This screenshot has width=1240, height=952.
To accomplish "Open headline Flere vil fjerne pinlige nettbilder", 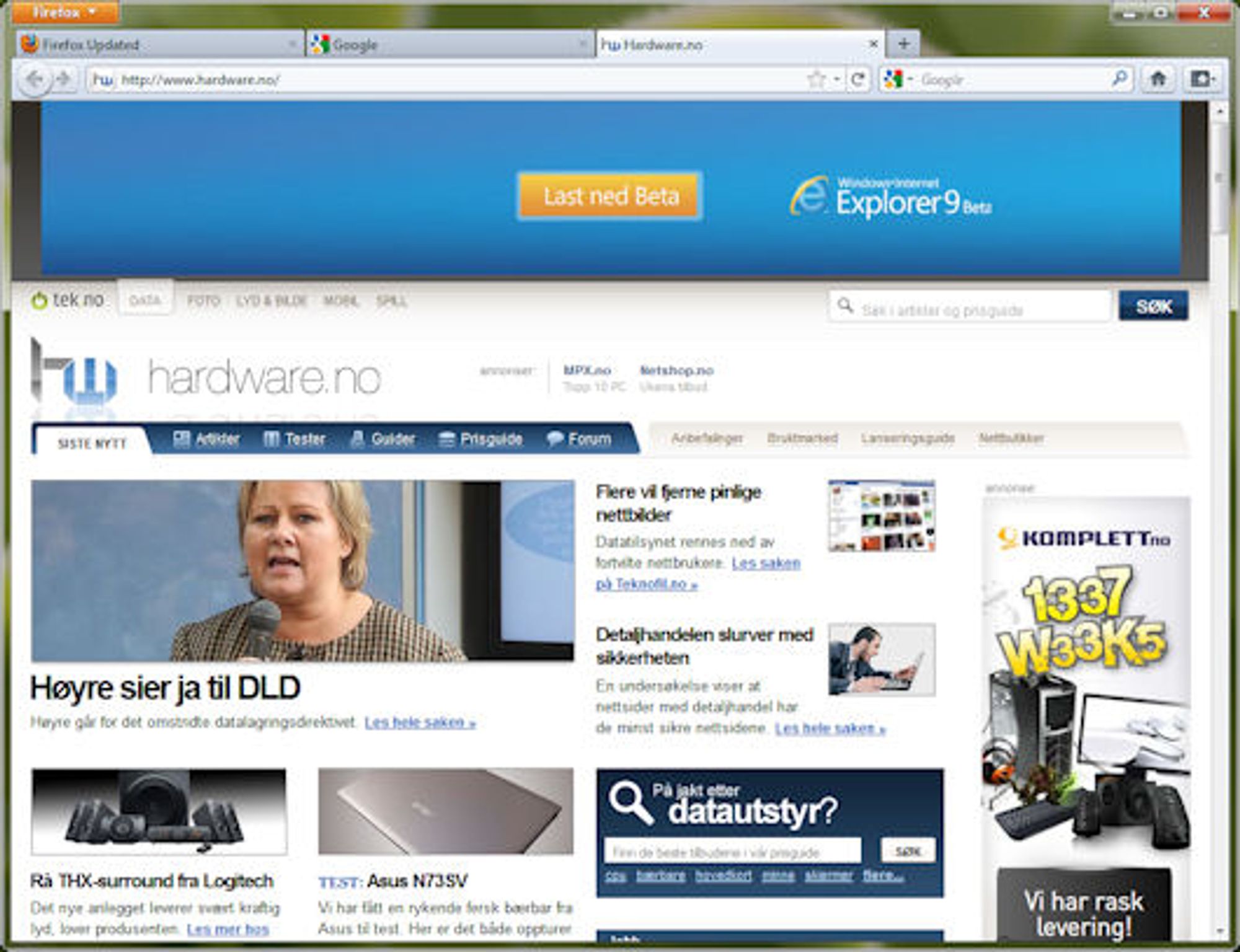I will pos(678,503).
